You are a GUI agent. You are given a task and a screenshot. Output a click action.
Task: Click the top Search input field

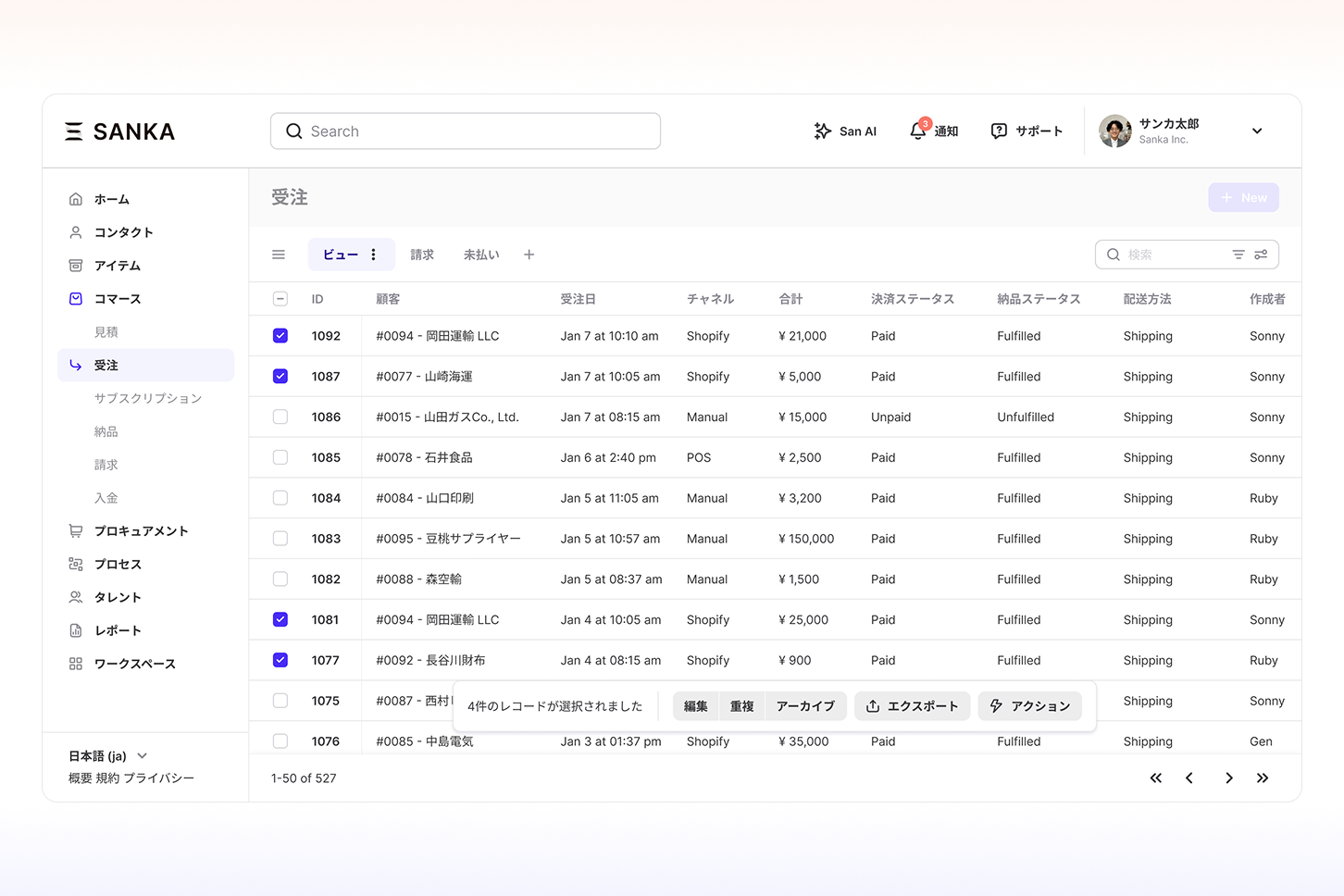pyautogui.click(x=466, y=131)
